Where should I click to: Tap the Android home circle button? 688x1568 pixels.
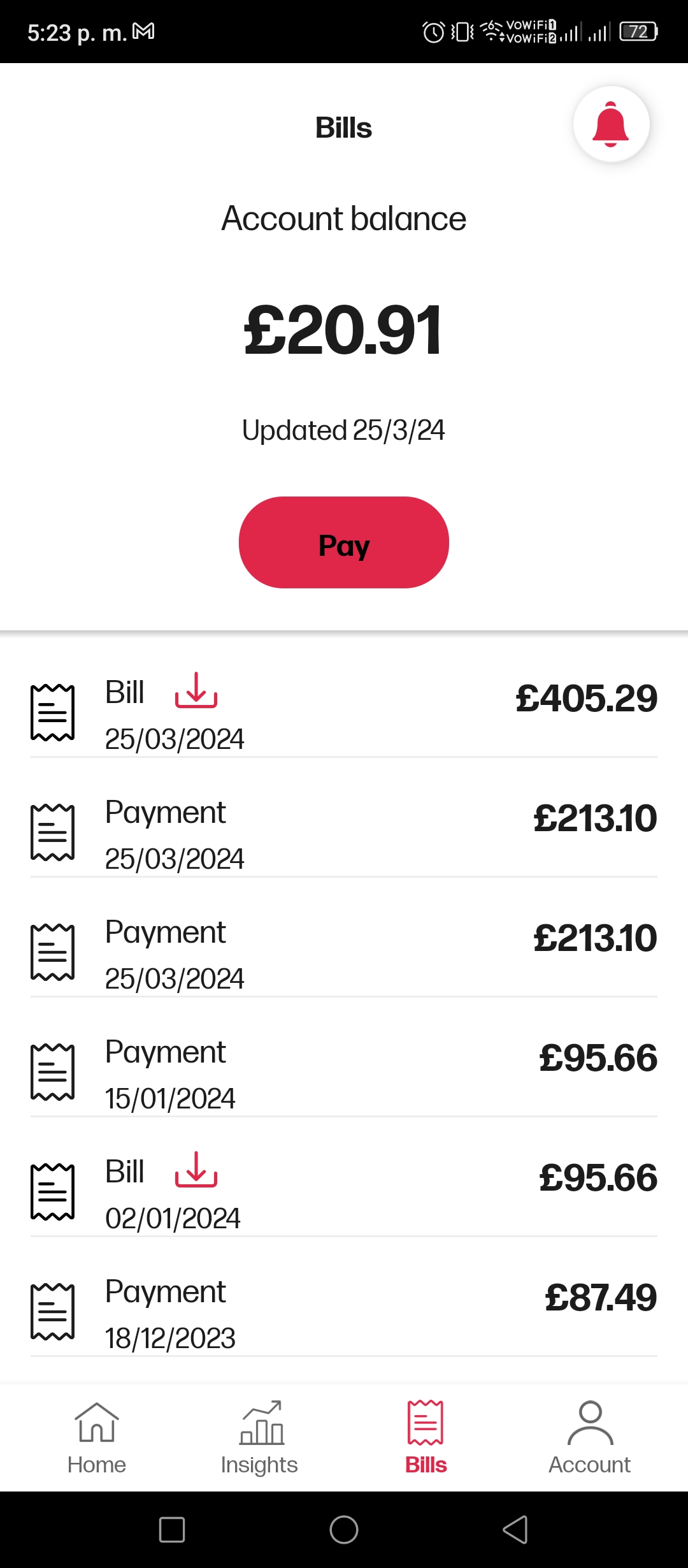[344, 1530]
